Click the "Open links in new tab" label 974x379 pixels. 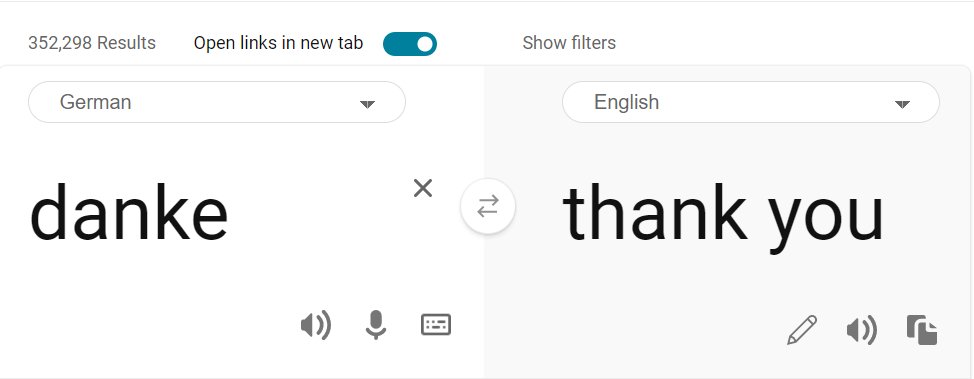(278, 43)
